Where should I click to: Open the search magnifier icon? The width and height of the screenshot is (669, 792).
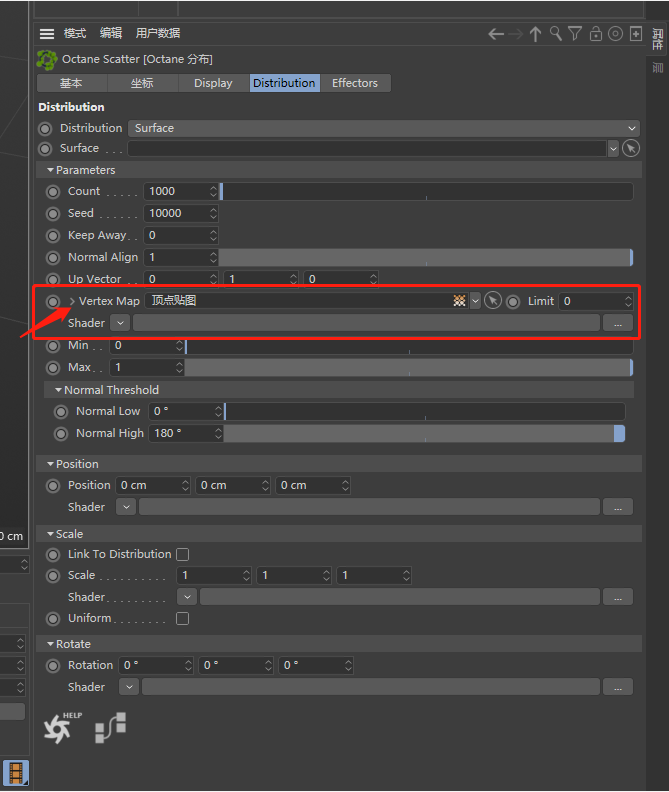(555, 34)
